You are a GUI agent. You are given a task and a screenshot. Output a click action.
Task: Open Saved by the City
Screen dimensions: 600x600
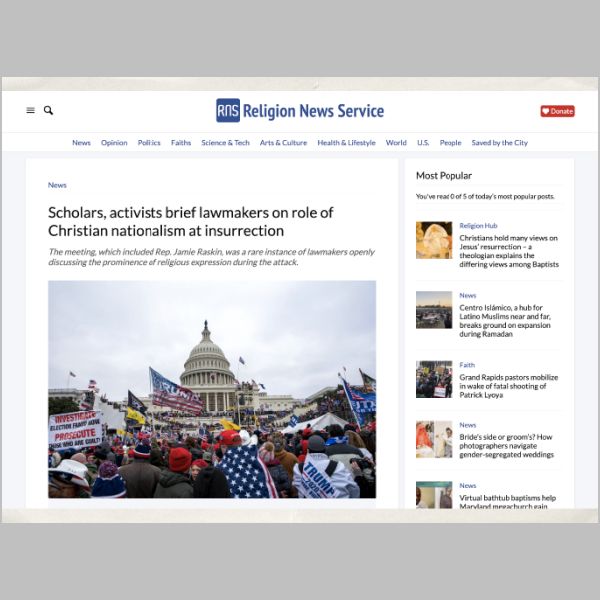coord(500,143)
